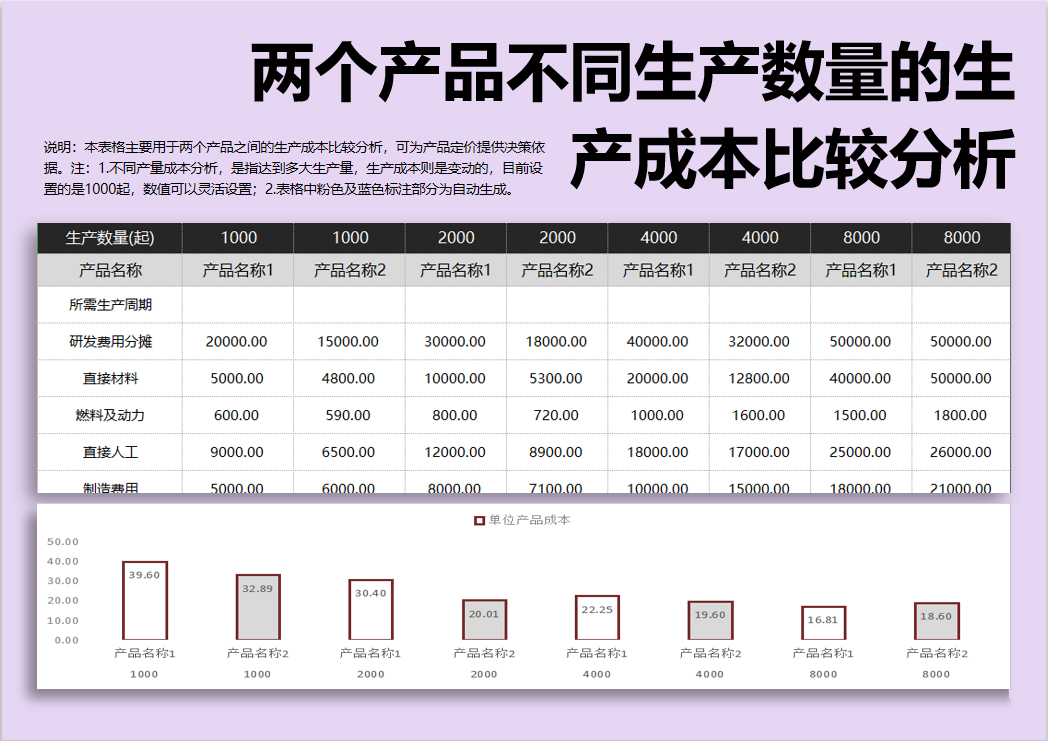Click the 所需生产周期 row label
The image size is (1048, 741).
coord(110,305)
